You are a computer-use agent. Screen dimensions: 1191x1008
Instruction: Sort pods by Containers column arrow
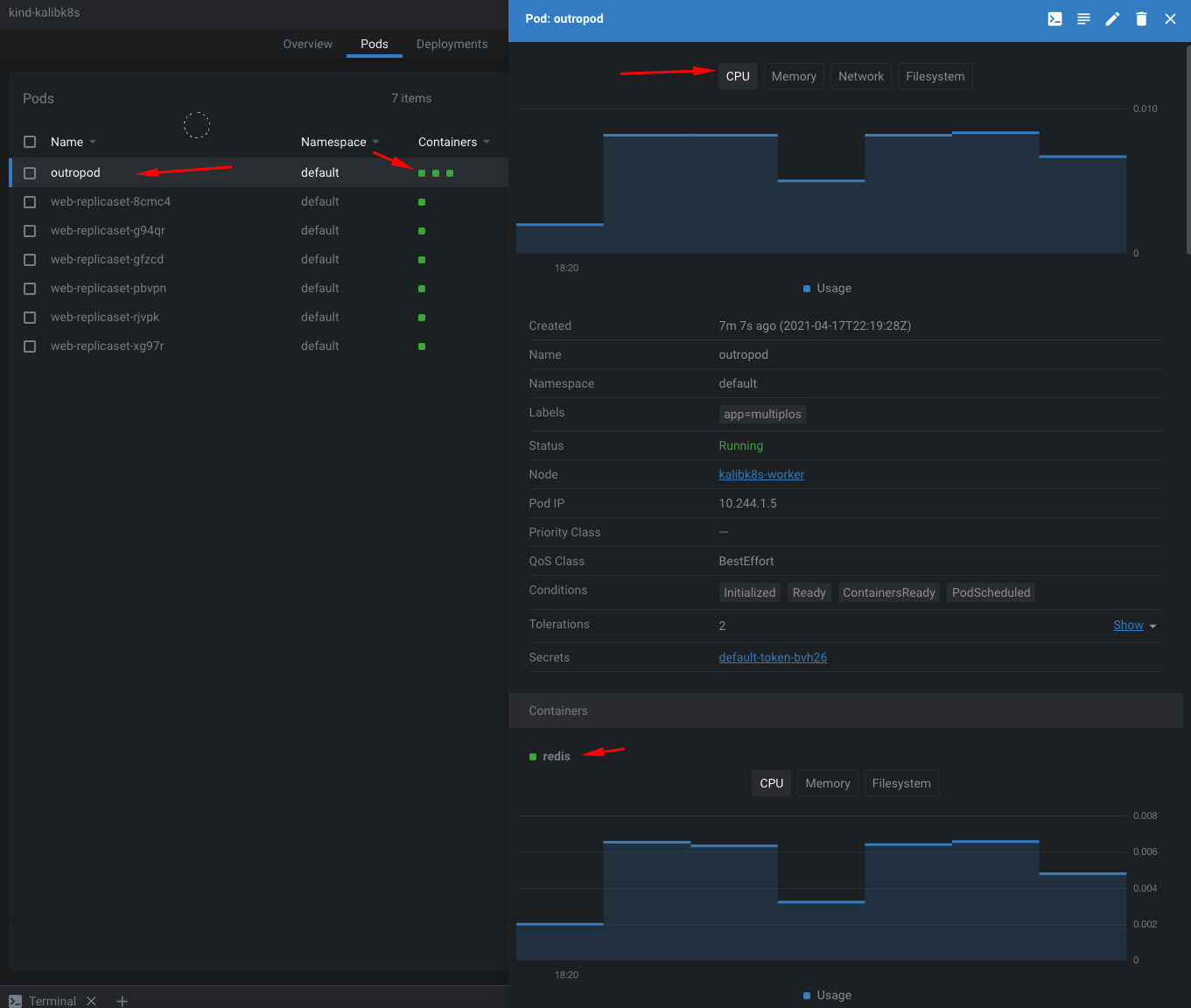click(487, 142)
